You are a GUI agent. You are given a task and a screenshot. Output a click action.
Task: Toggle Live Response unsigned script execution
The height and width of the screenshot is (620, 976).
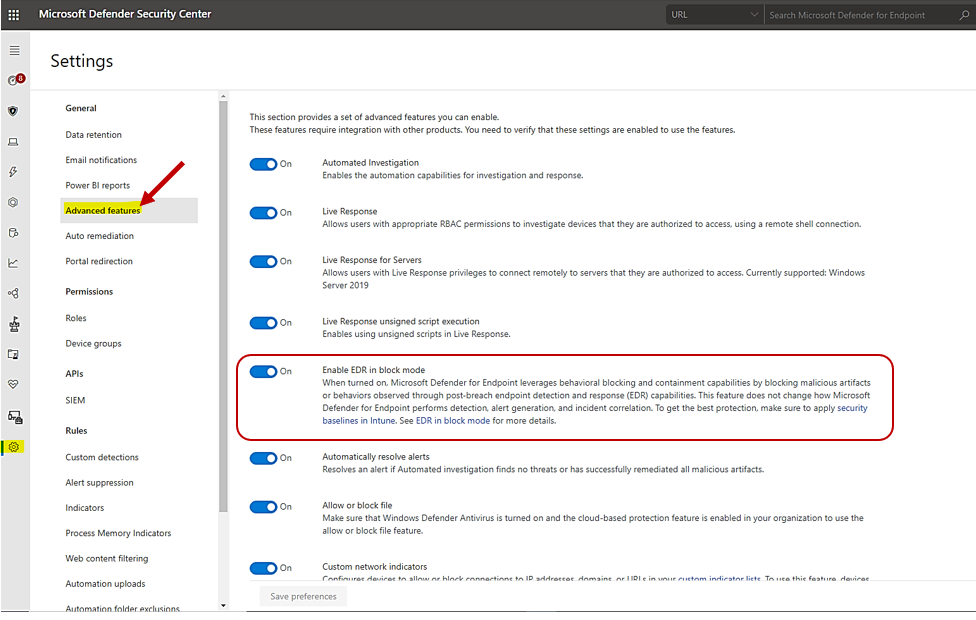tap(263, 322)
